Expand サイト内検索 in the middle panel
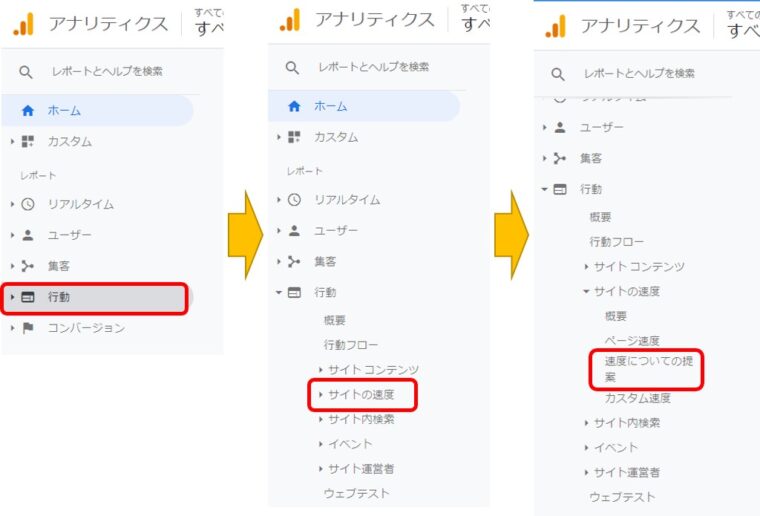 click(x=357, y=419)
